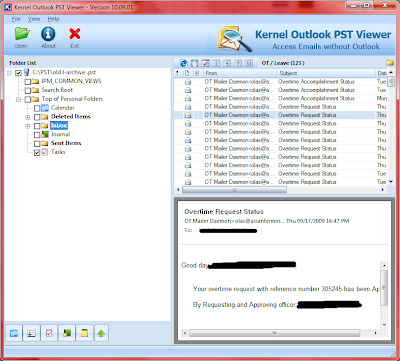400x361 pixels.
Task: Check the Inbox folder checkbox
Action: pos(37,126)
